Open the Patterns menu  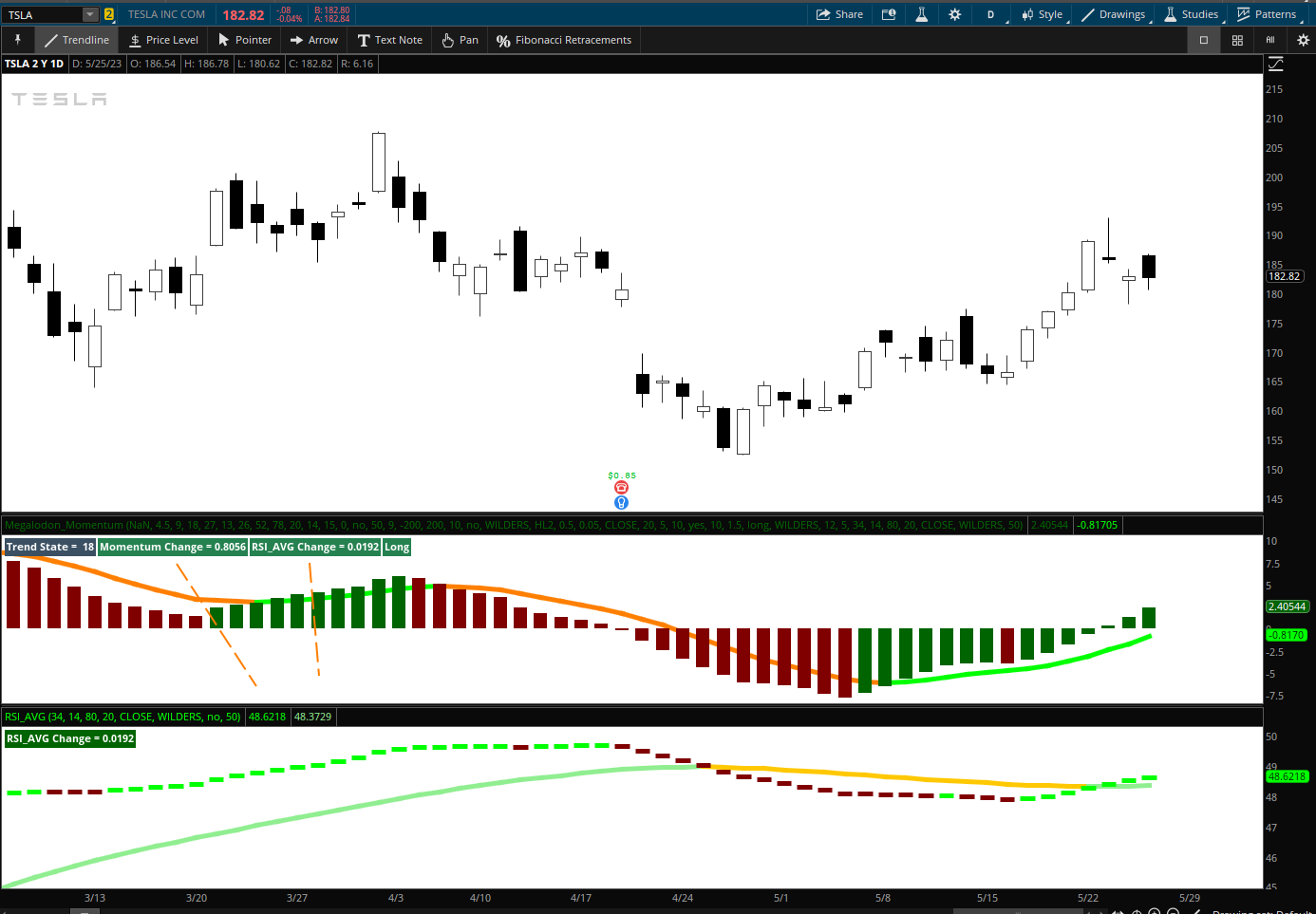click(x=1267, y=14)
